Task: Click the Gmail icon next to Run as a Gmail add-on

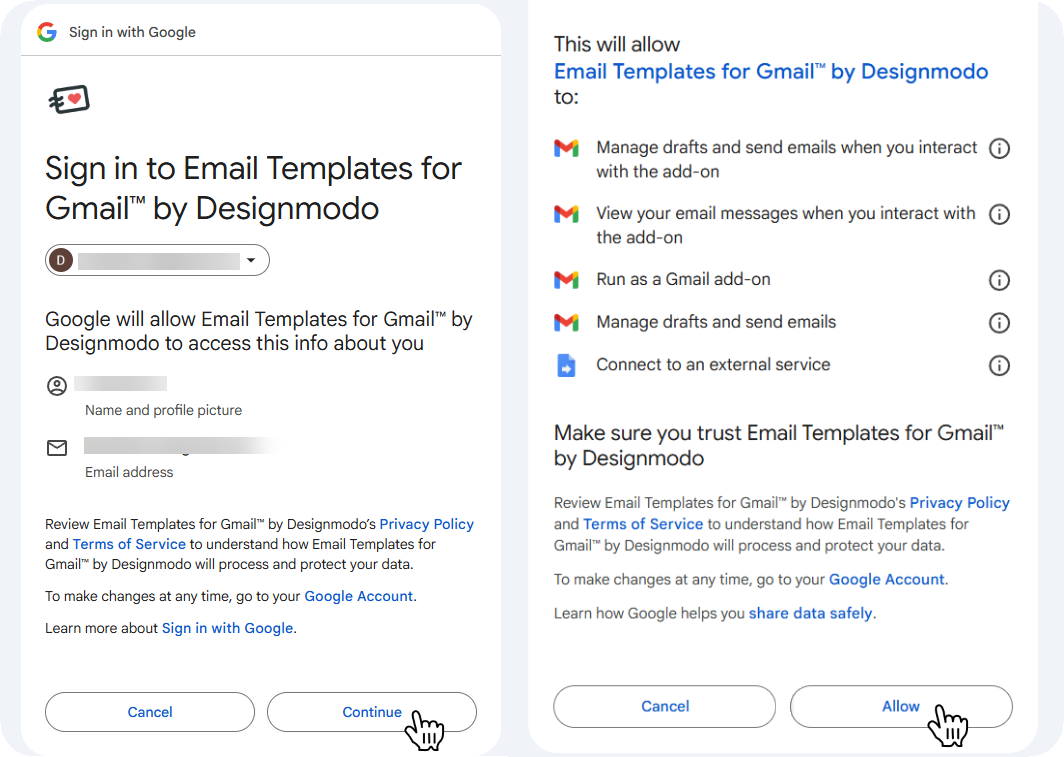Action: tap(566, 279)
